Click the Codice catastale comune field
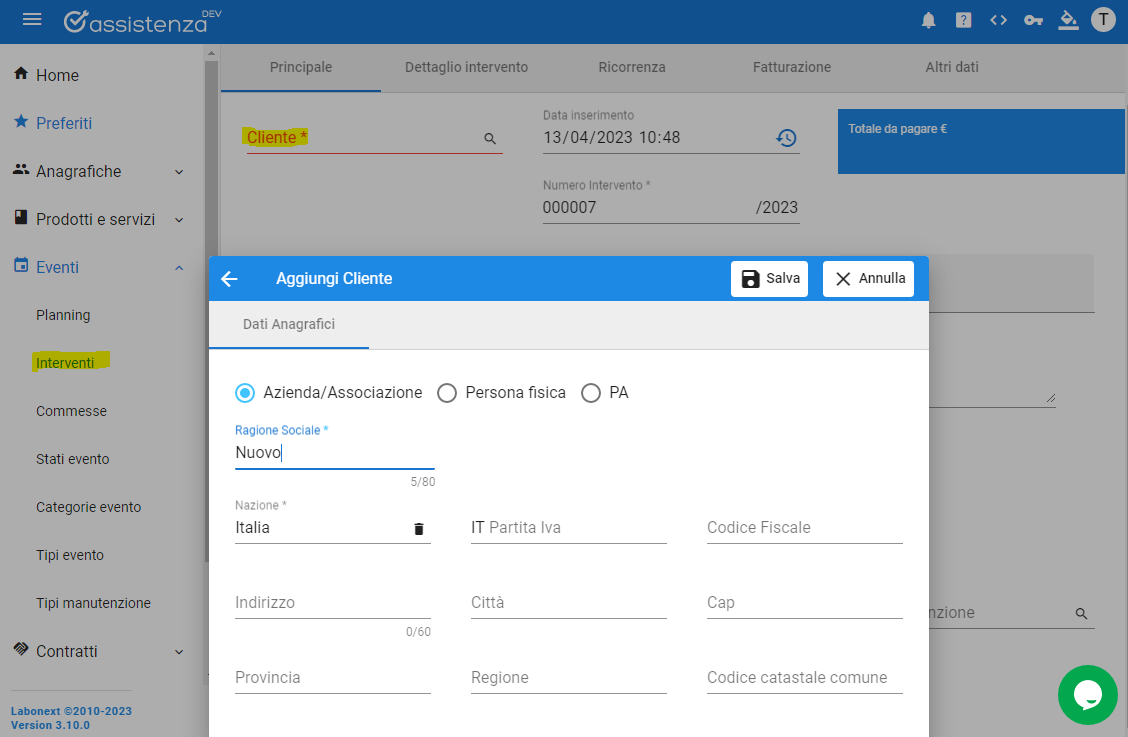The height and width of the screenshot is (737, 1128). (x=804, y=677)
